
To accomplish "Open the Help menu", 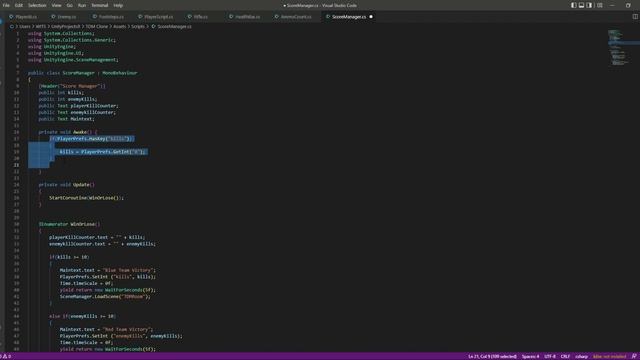I will click(x=118, y=5).
